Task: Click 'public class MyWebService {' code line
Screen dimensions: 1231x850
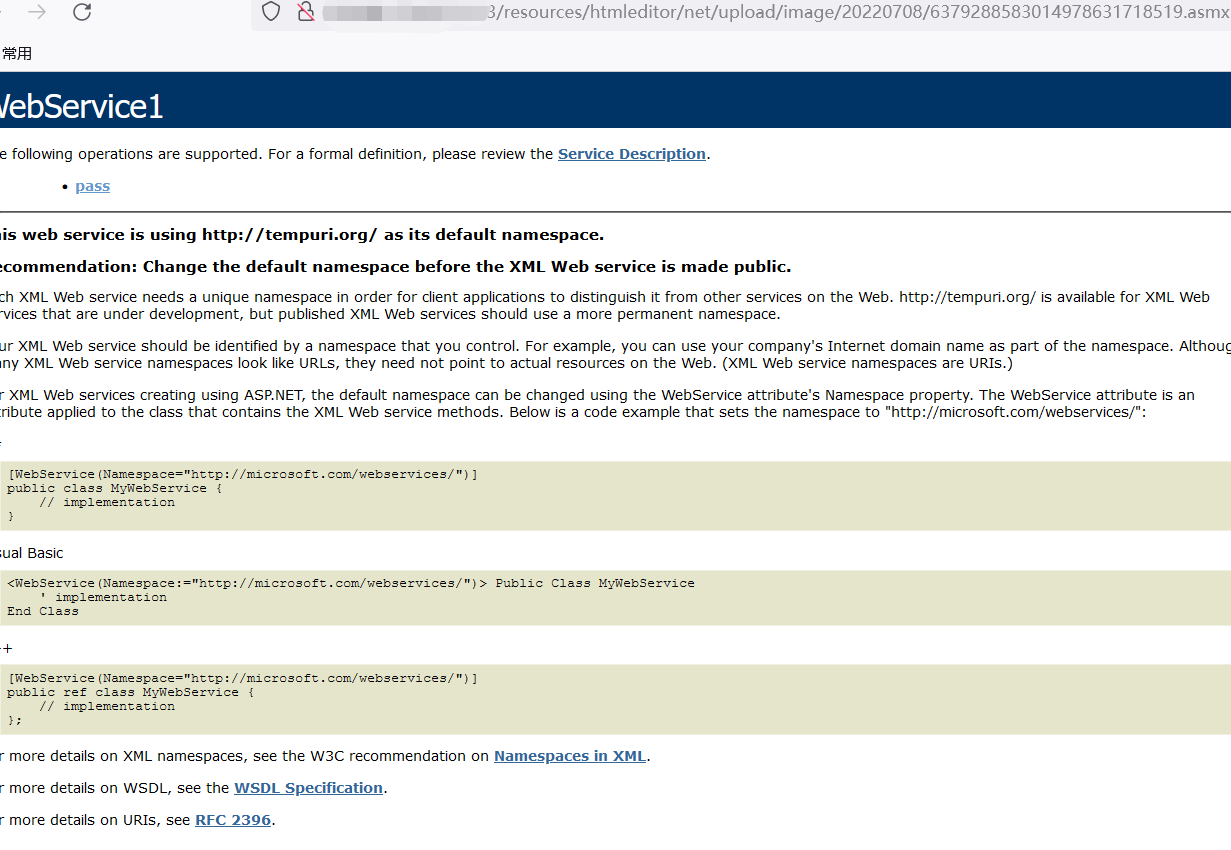Action: click(114, 488)
